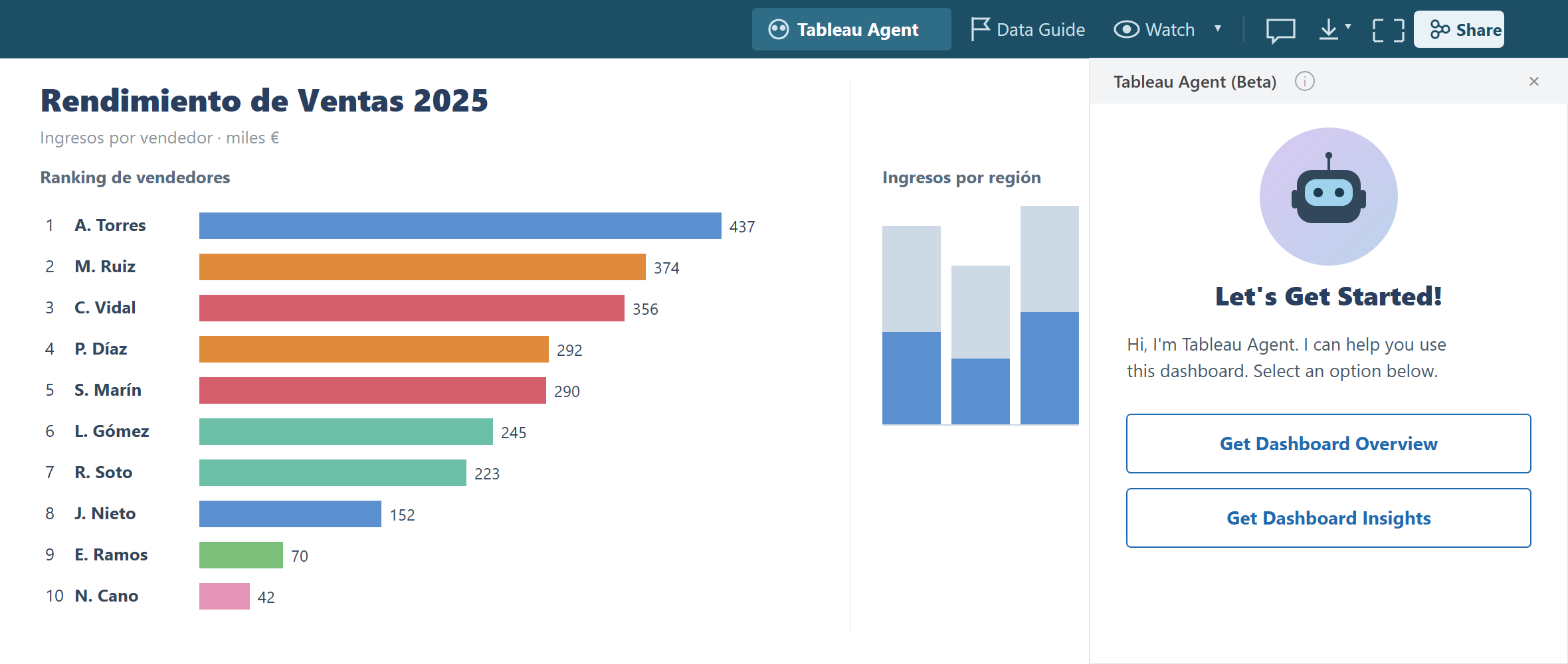1568x664 pixels.
Task: Open the Tableau Agent toolbar button
Action: point(851,29)
